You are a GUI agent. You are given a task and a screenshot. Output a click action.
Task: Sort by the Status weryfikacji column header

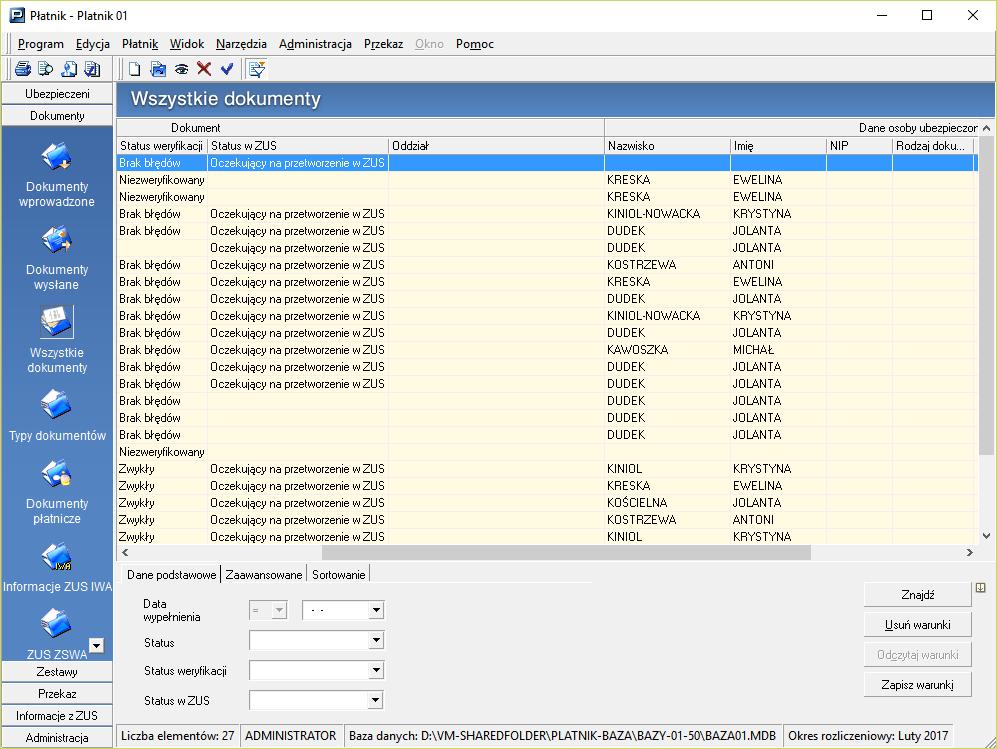coord(162,146)
